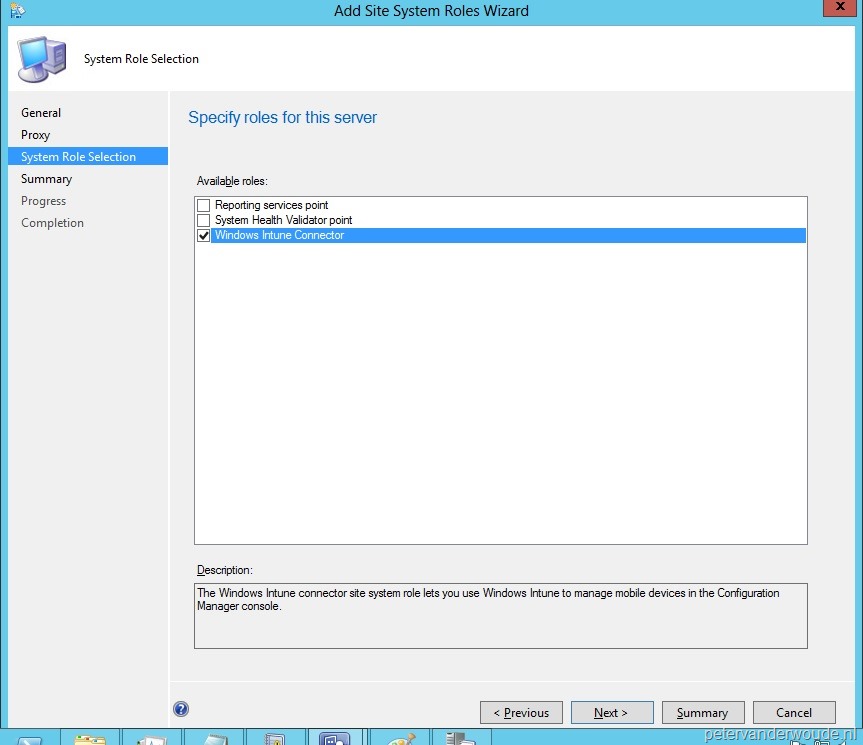Open File Explorer from the taskbar
Screen dimensions: 863x745
tap(90, 738)
